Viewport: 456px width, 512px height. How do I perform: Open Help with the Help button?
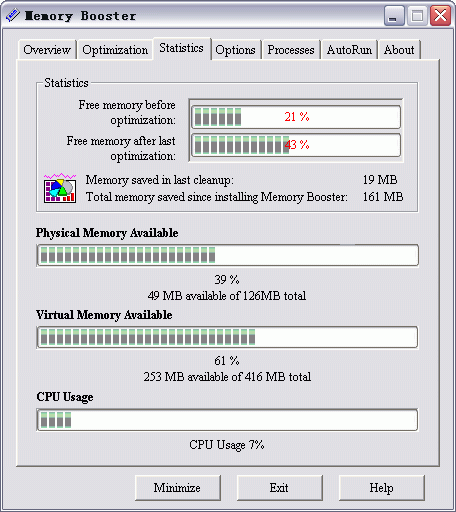381,488
